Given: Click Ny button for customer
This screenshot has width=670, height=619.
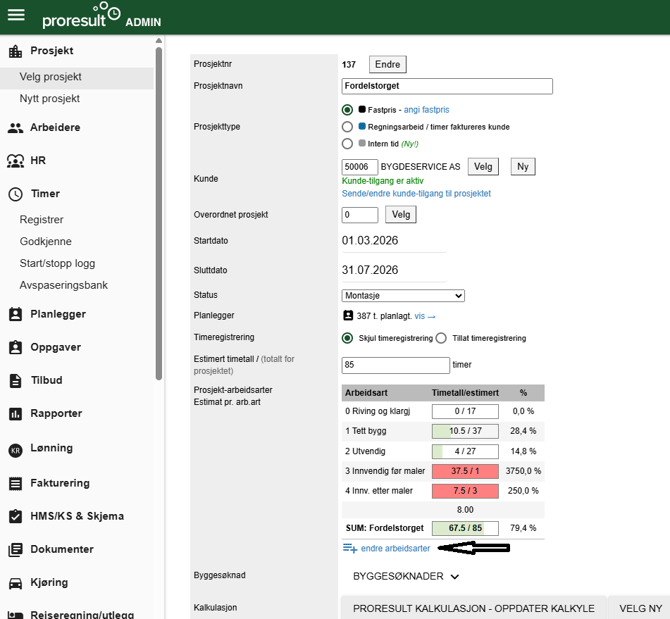Looking at the screenshot, I should pos(523,167).
